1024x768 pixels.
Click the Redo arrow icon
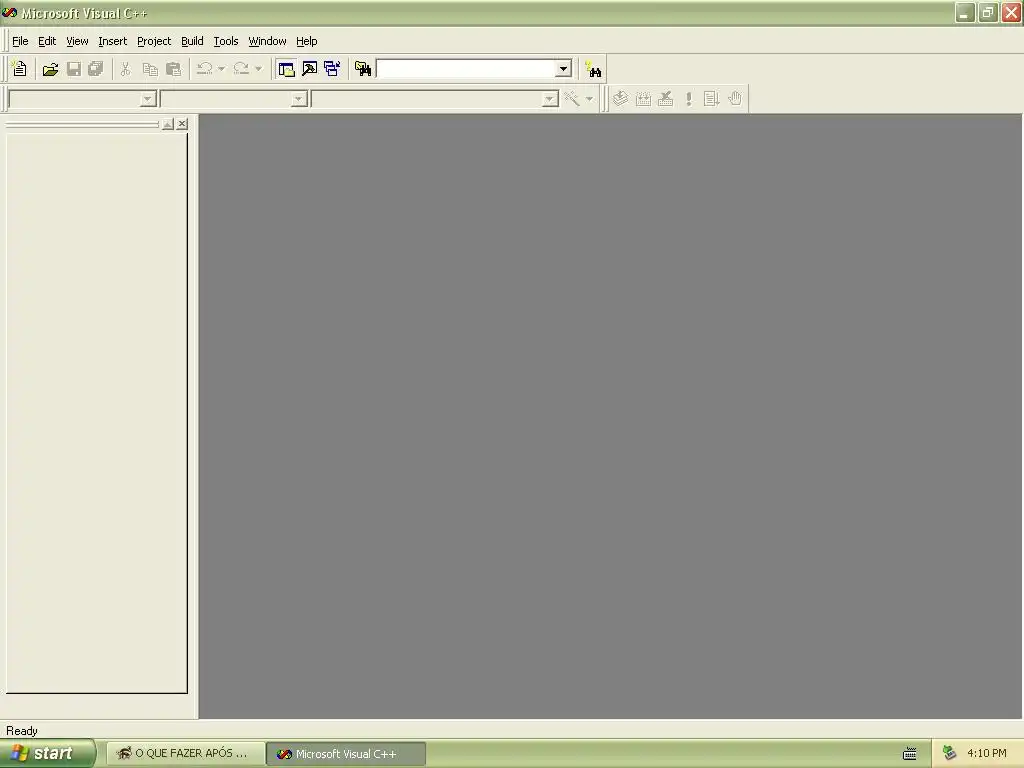tap(242, 69)
